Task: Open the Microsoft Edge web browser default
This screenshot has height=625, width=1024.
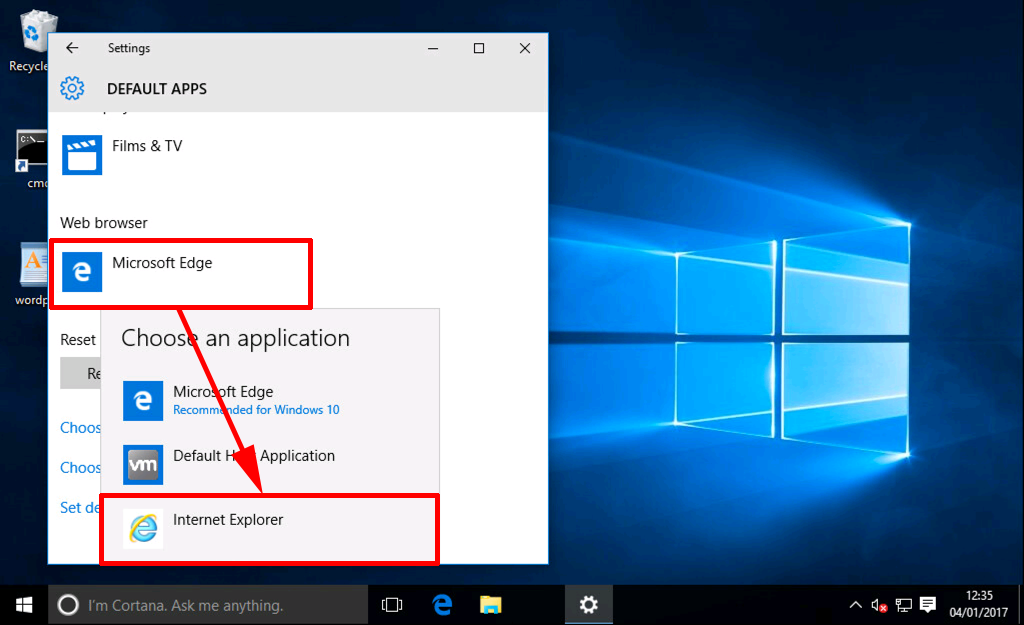Action: [181, 273]
